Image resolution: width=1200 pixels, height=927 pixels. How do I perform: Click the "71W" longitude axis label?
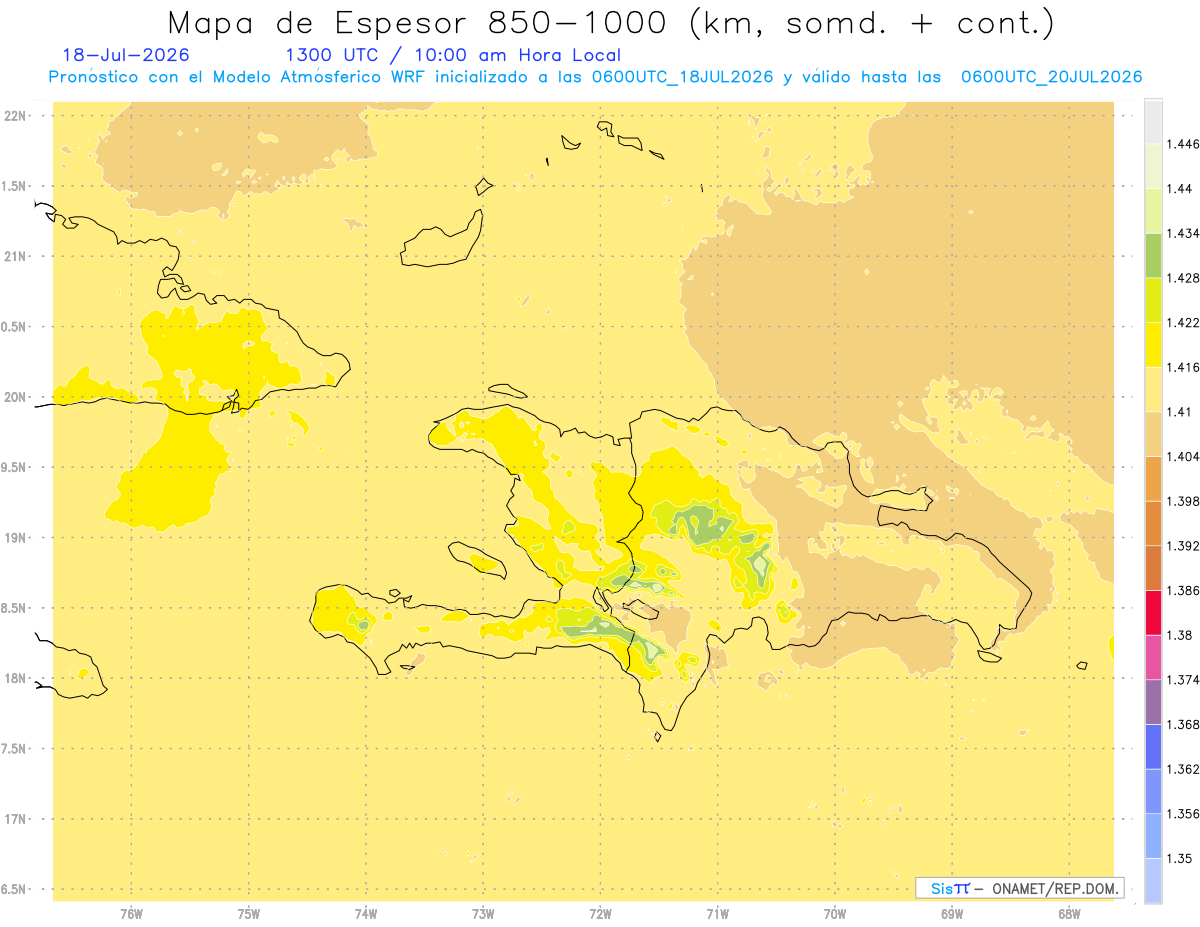coord(717,915)
